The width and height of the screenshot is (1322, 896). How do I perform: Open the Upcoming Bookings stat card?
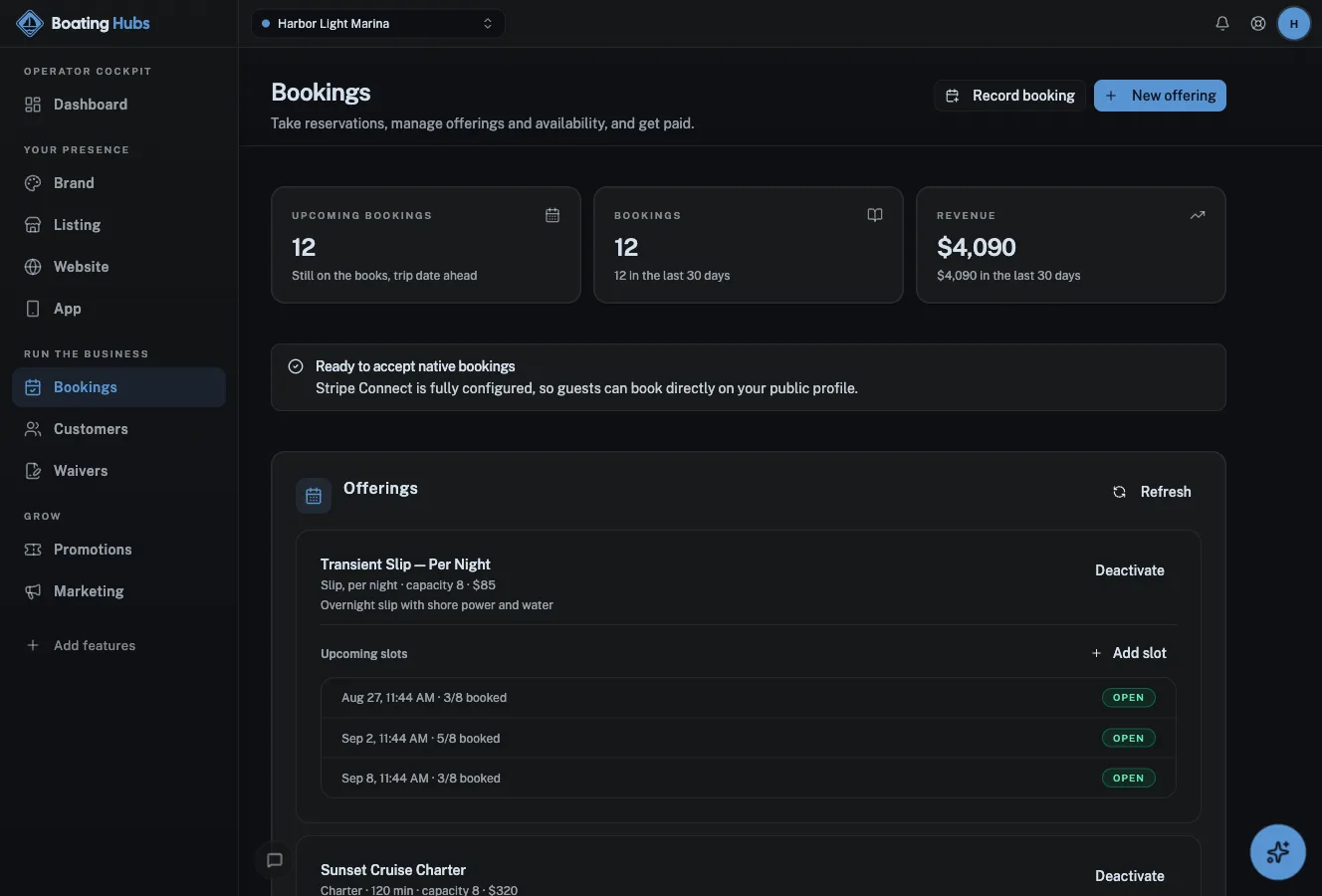pyautogui.click(x=426, y=245)
